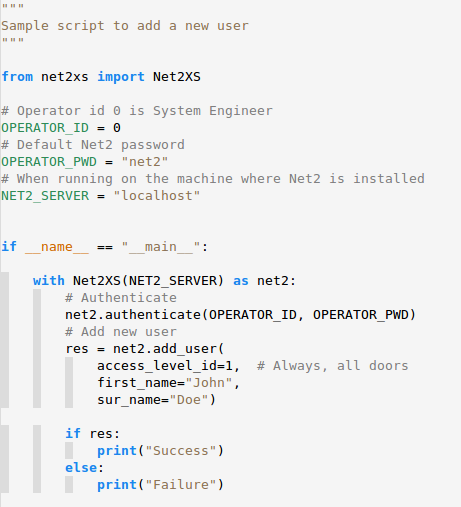461x507 pixels.
Task: Click the 'from' keyword in import line
Action: click(17, 77)
